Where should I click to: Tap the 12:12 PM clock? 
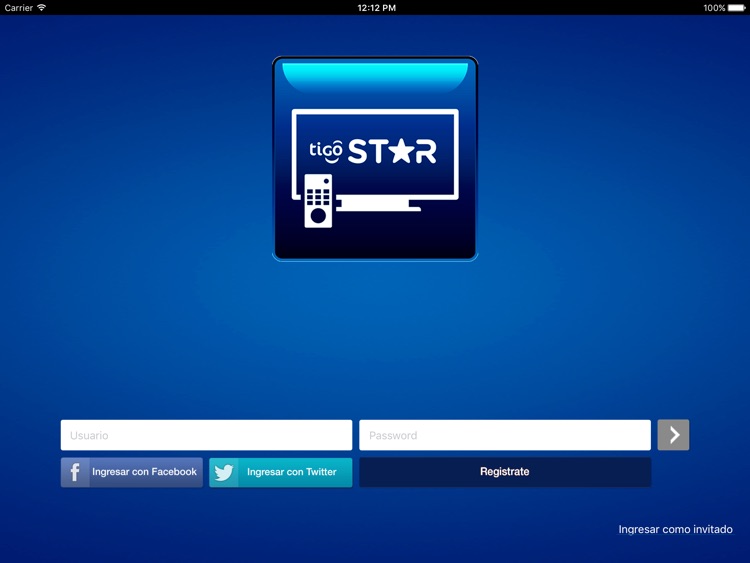coord(376,8)
